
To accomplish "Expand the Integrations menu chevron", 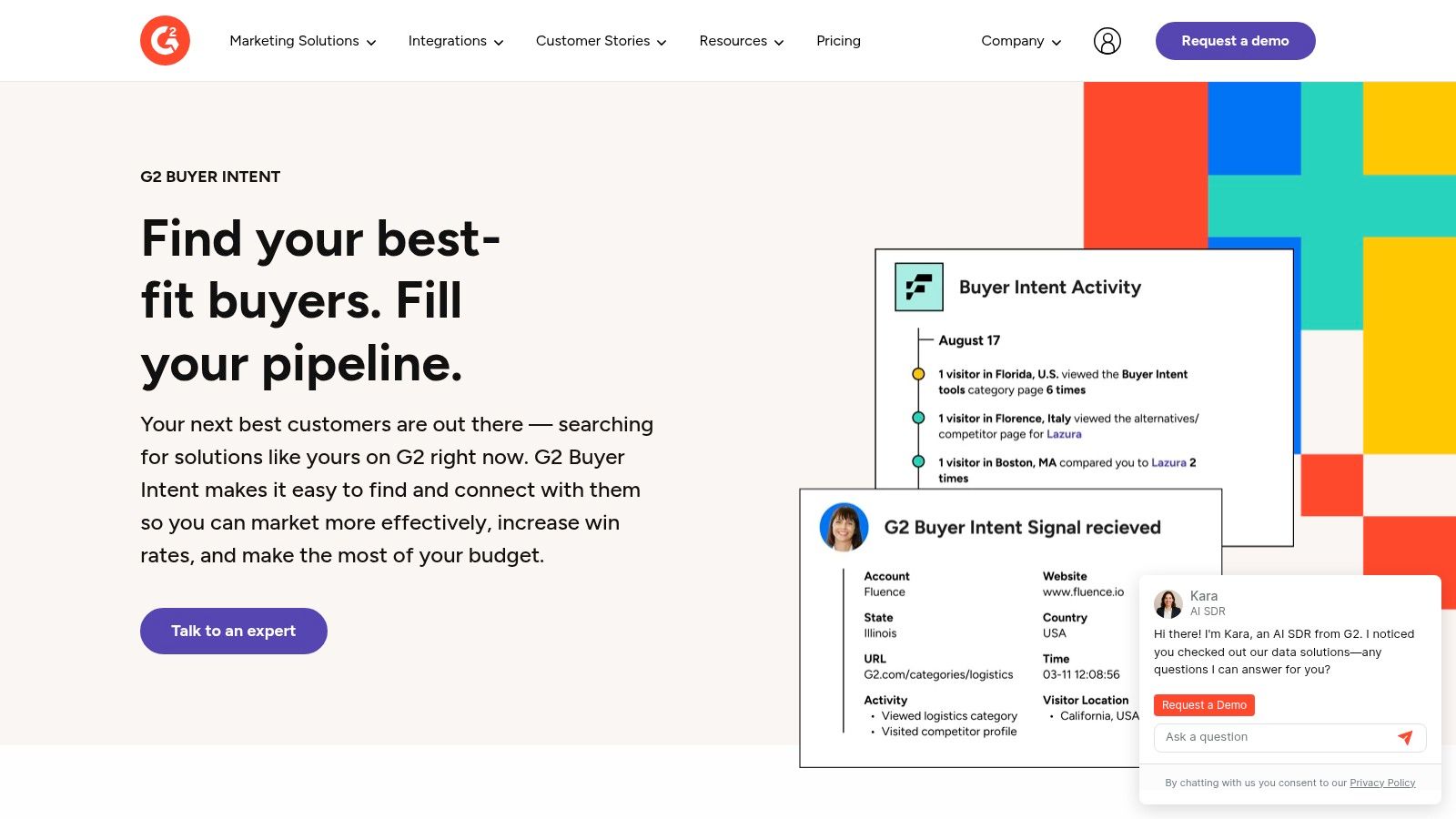I will coord(499,42).
